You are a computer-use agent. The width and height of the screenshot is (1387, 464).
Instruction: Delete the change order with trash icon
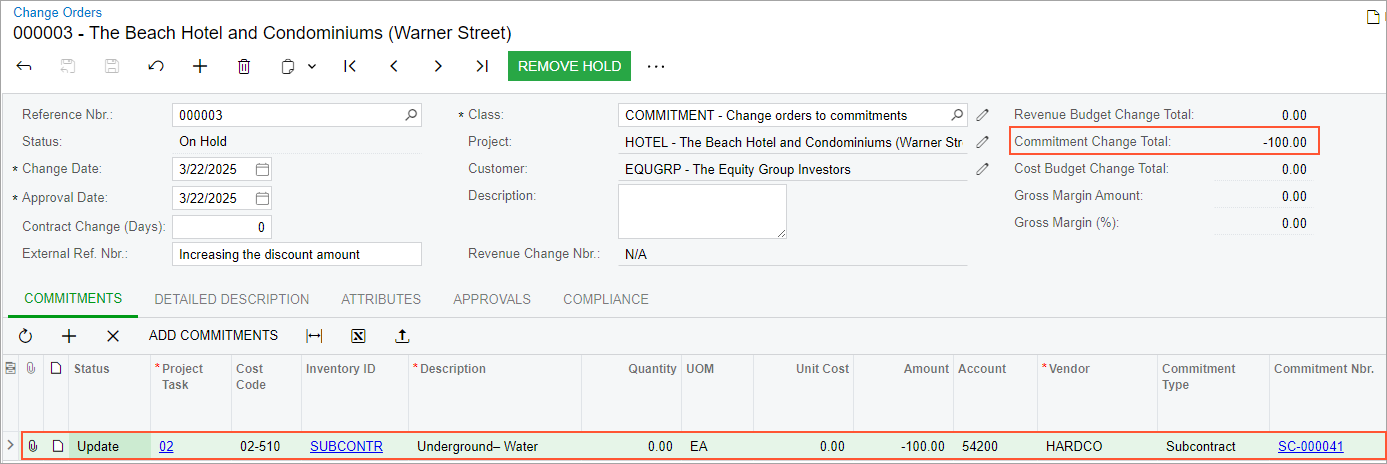coord(244,66)
